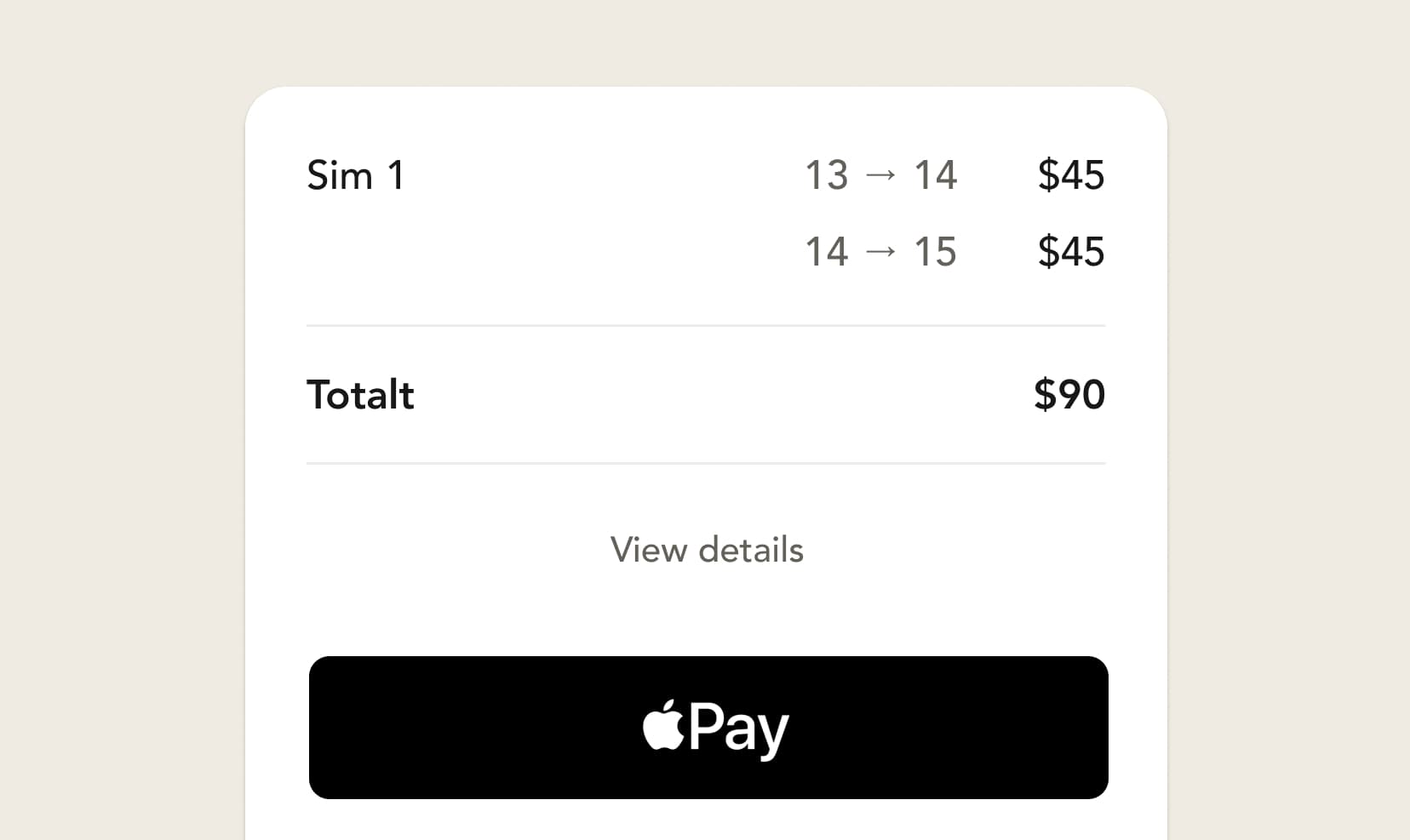Select the second $45 price
The image size is (1410, 840).
pos(1071,252)
